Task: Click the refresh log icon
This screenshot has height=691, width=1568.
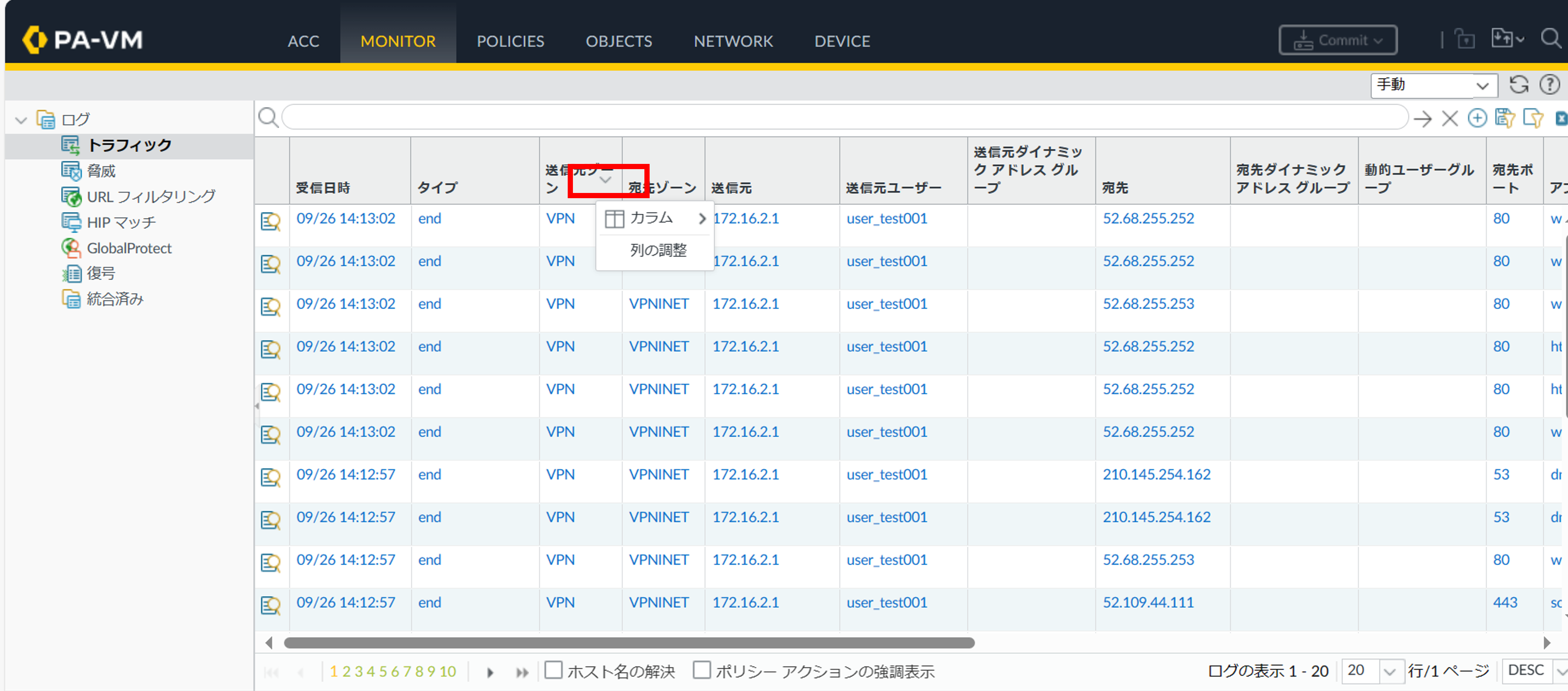Action: click(1519, 85)
